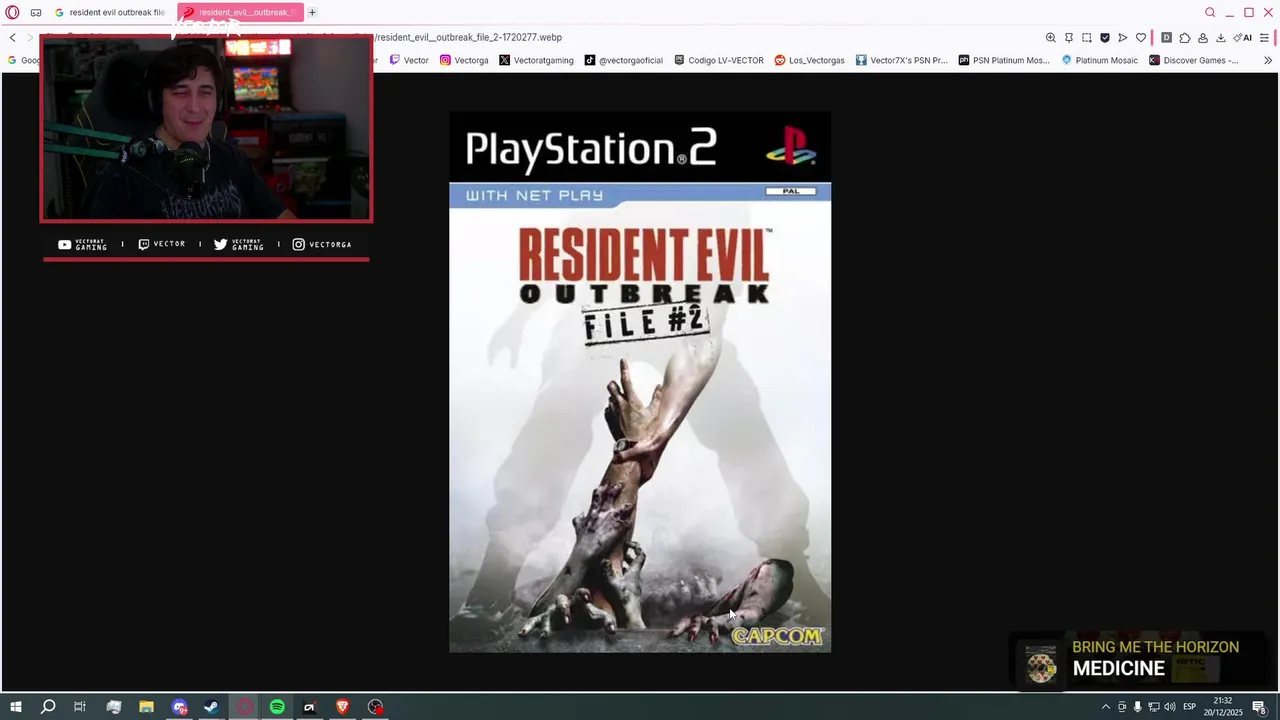Image resolution: width=1280 pixels, height=720 pixels.
Task: Open the notification center with 8 badge
Action: (x=1260, y=707)
